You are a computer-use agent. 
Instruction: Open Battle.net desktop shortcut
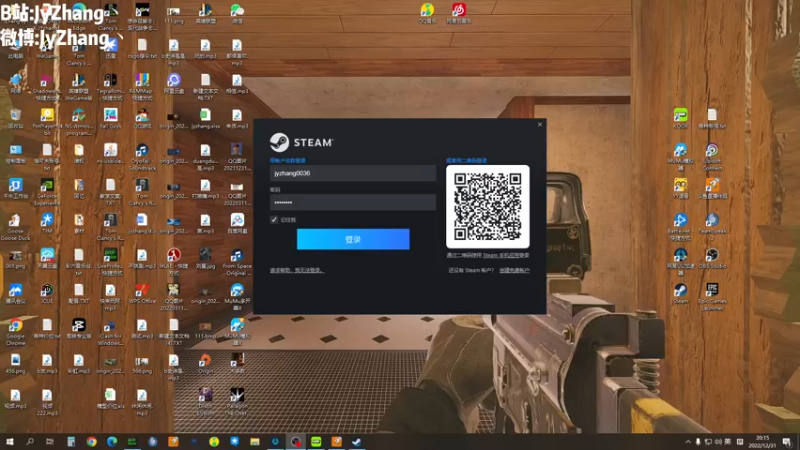(x=680, y=227)
